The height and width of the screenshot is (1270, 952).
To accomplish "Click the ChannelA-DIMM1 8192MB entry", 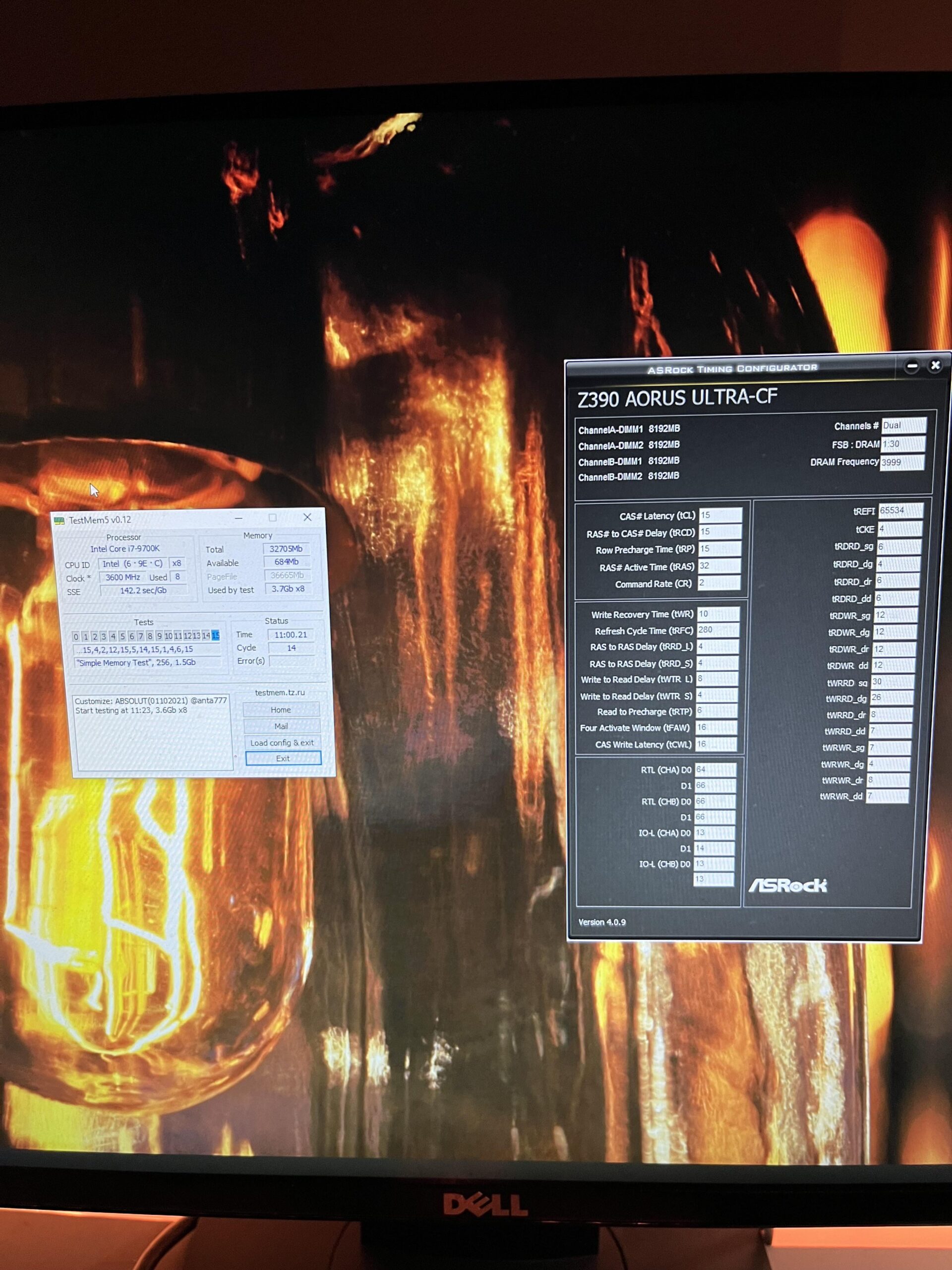I will 629,430.
